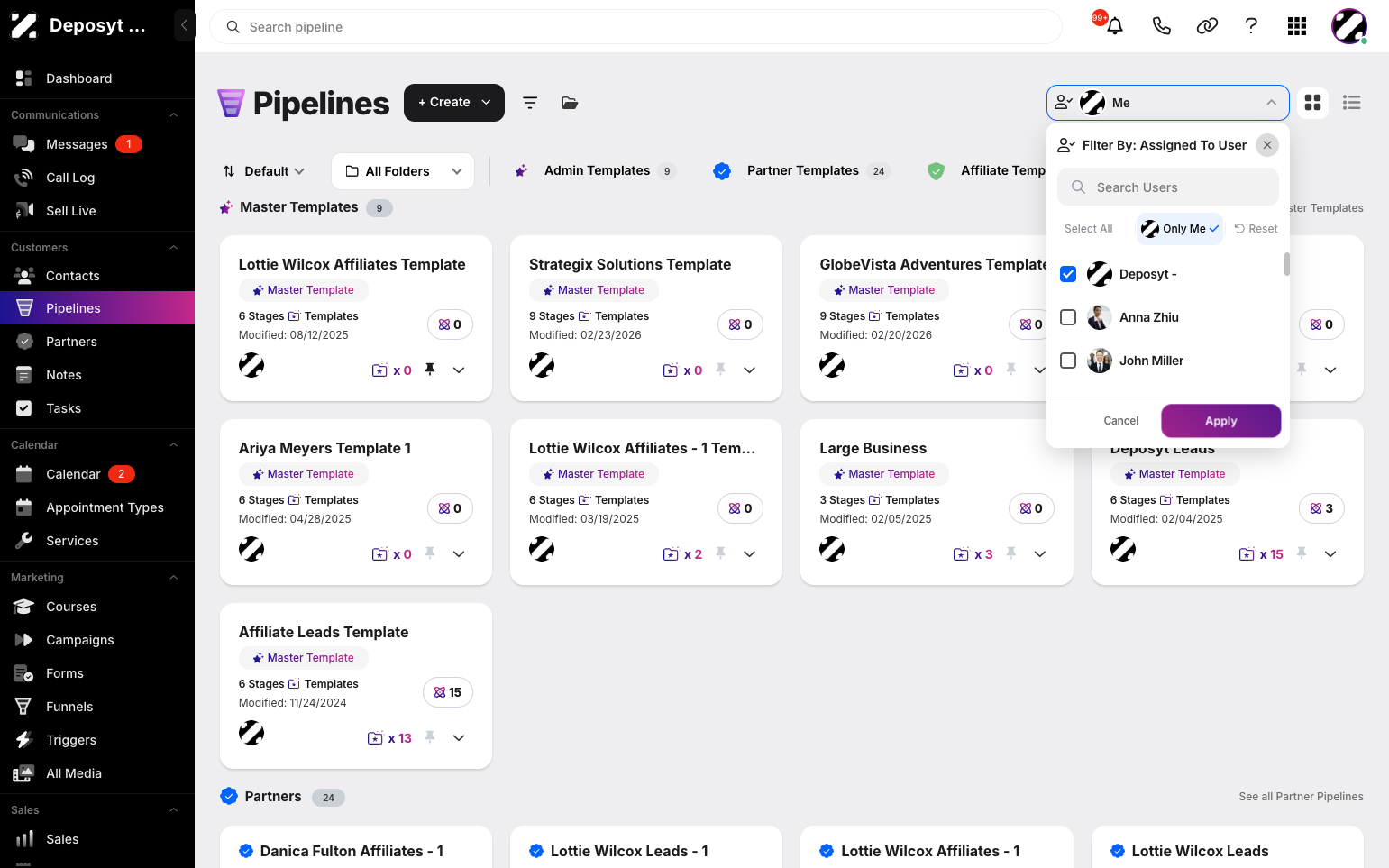Pin the Lottie Wilcox Affiliates Template card

tap(430, 370)
